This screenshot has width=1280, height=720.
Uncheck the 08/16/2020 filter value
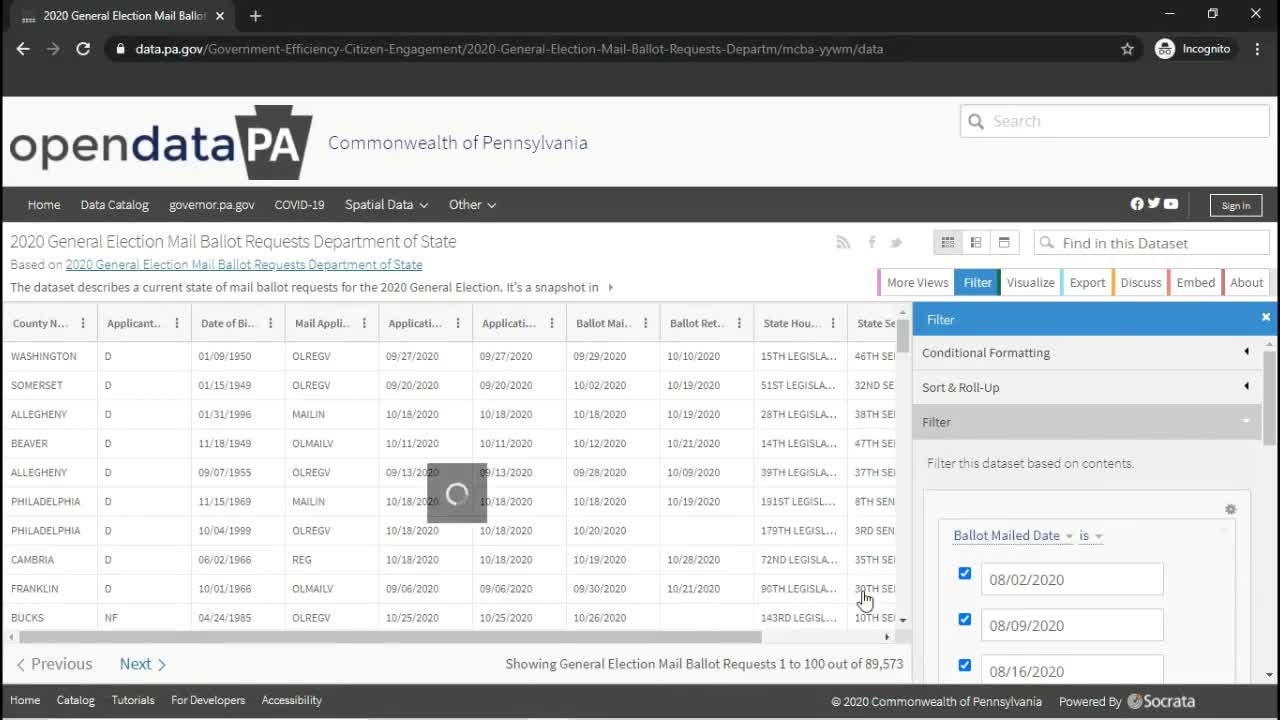pos(964,665)
